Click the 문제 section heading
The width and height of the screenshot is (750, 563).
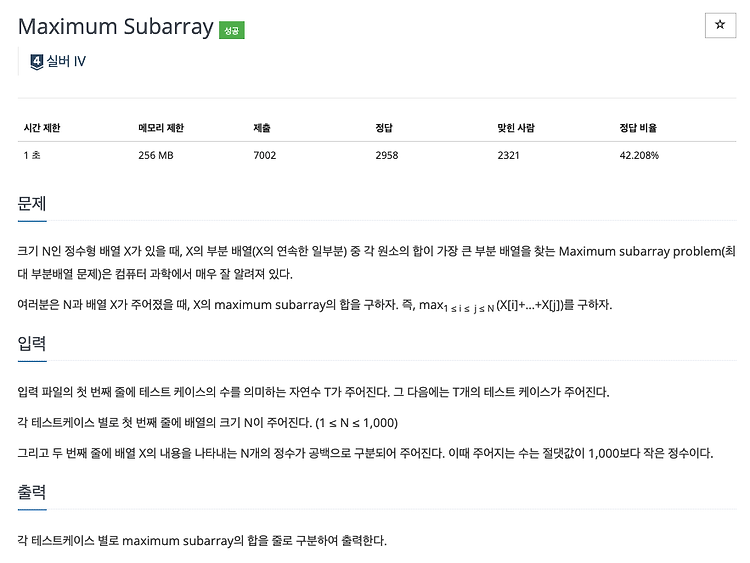tap(32, 203)
